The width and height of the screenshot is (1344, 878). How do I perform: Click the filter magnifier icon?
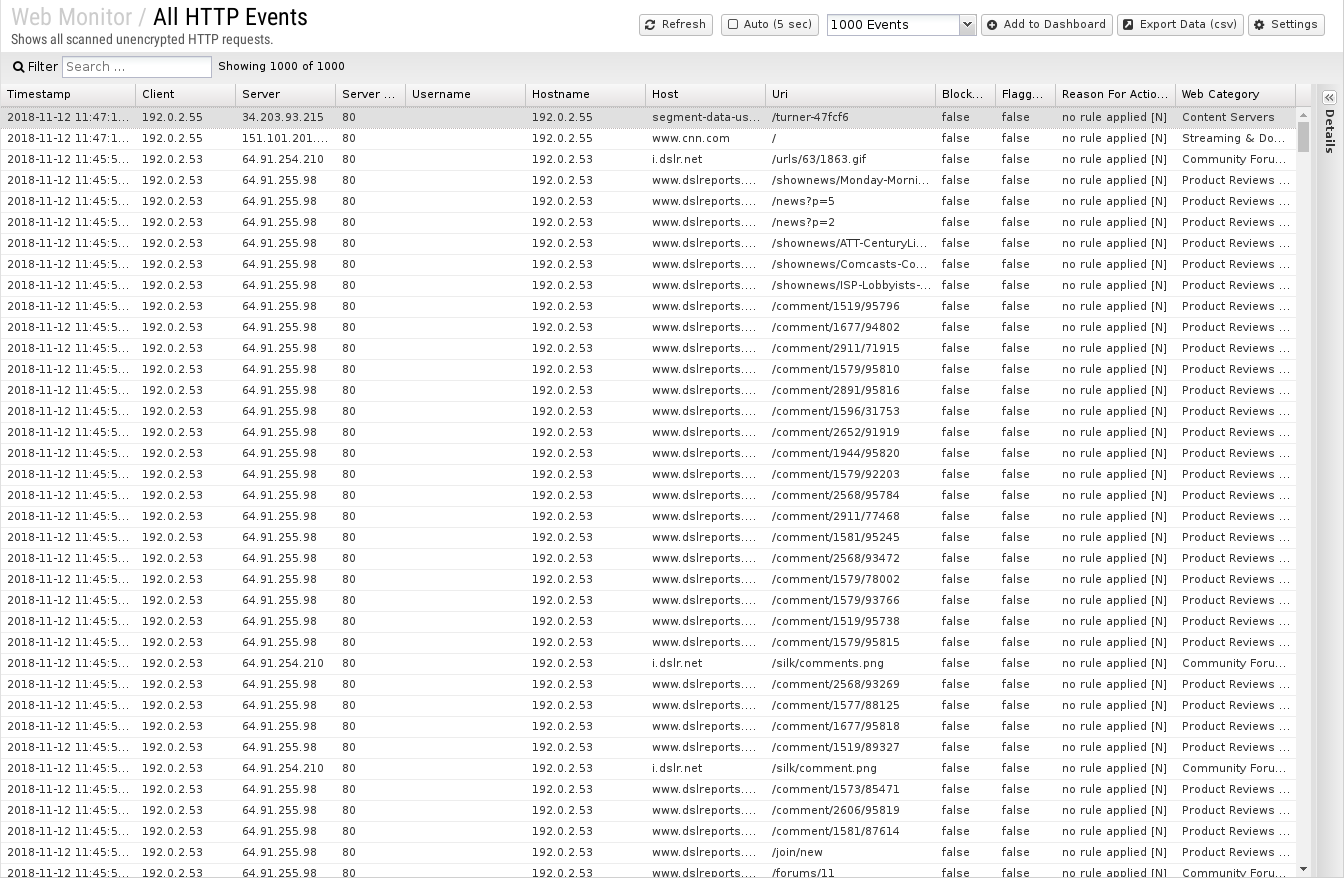coord(18,67)
